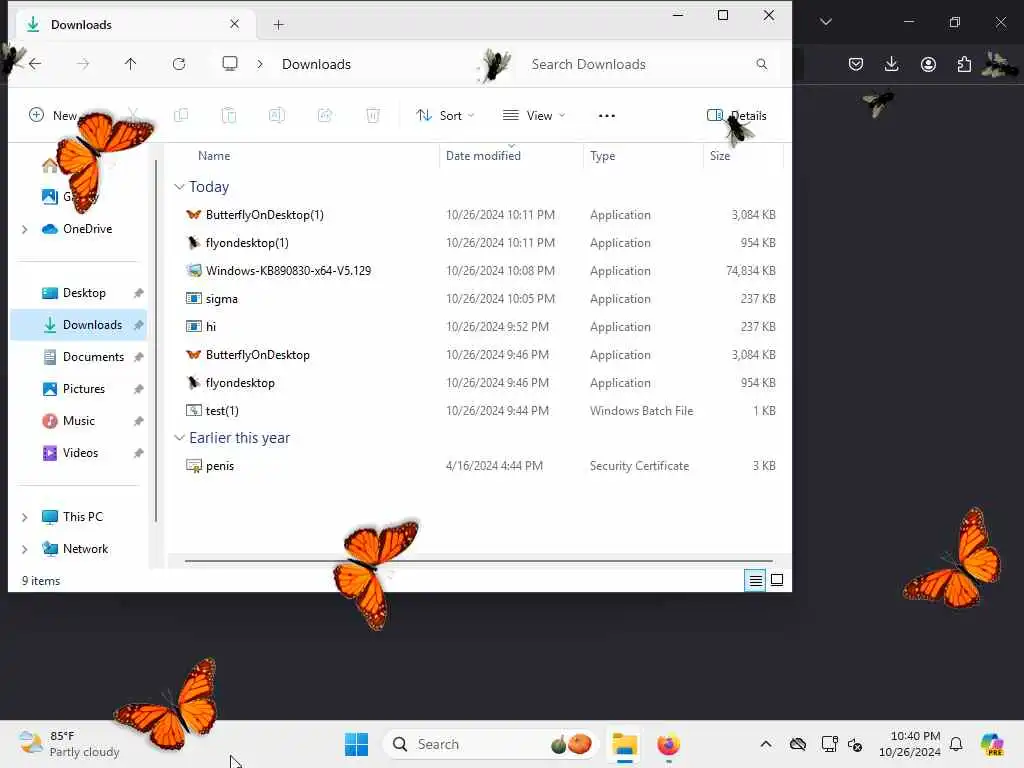Viewport: 1024px width, 768px height.
Task: Open File Explorer from the taskbar
Action: click(x=624, y=744)
